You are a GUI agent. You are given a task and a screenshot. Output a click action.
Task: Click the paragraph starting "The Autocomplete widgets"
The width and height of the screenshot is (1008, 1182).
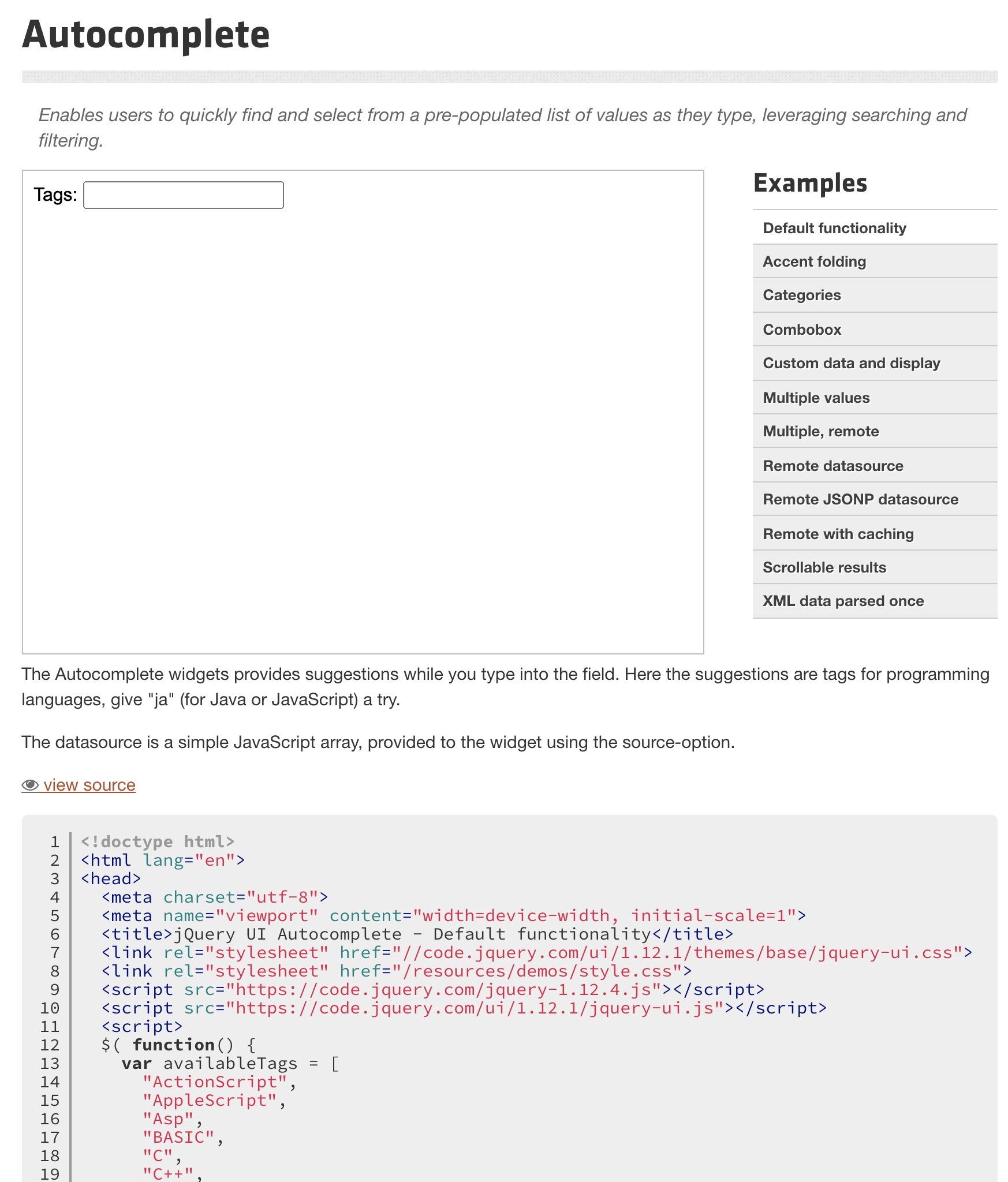(506, 687)
